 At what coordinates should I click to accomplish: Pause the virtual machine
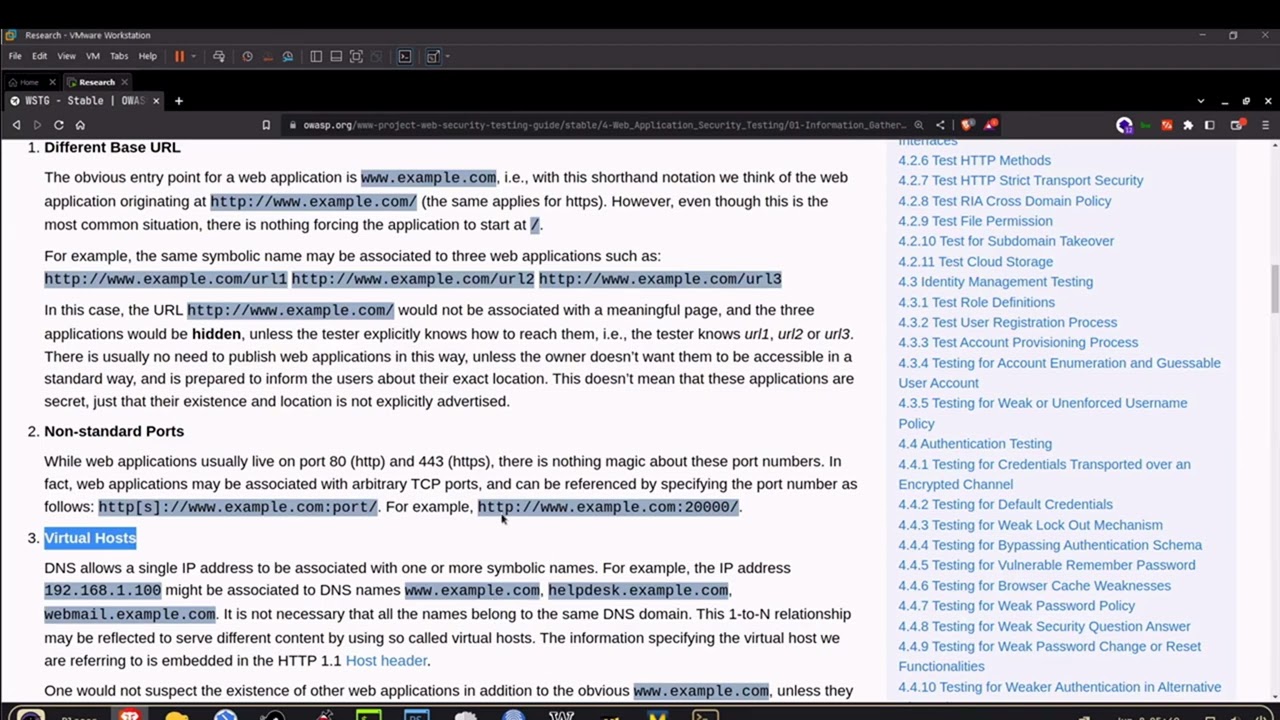pyautogui.click(x=179, y=56)
